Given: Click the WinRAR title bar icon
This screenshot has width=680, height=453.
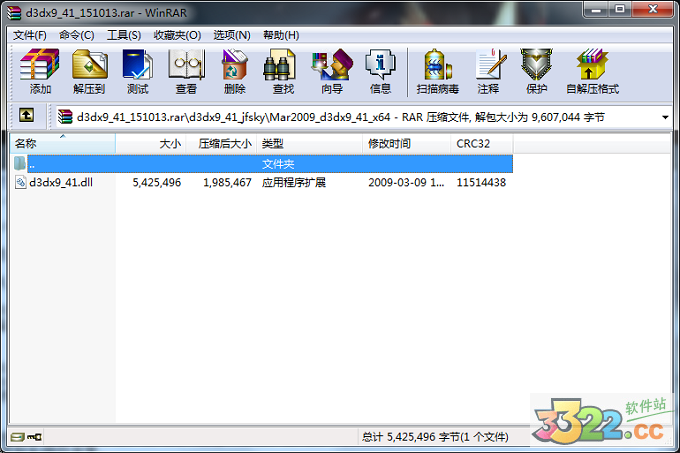Looking at the screenshot, I should click(14, 13).
